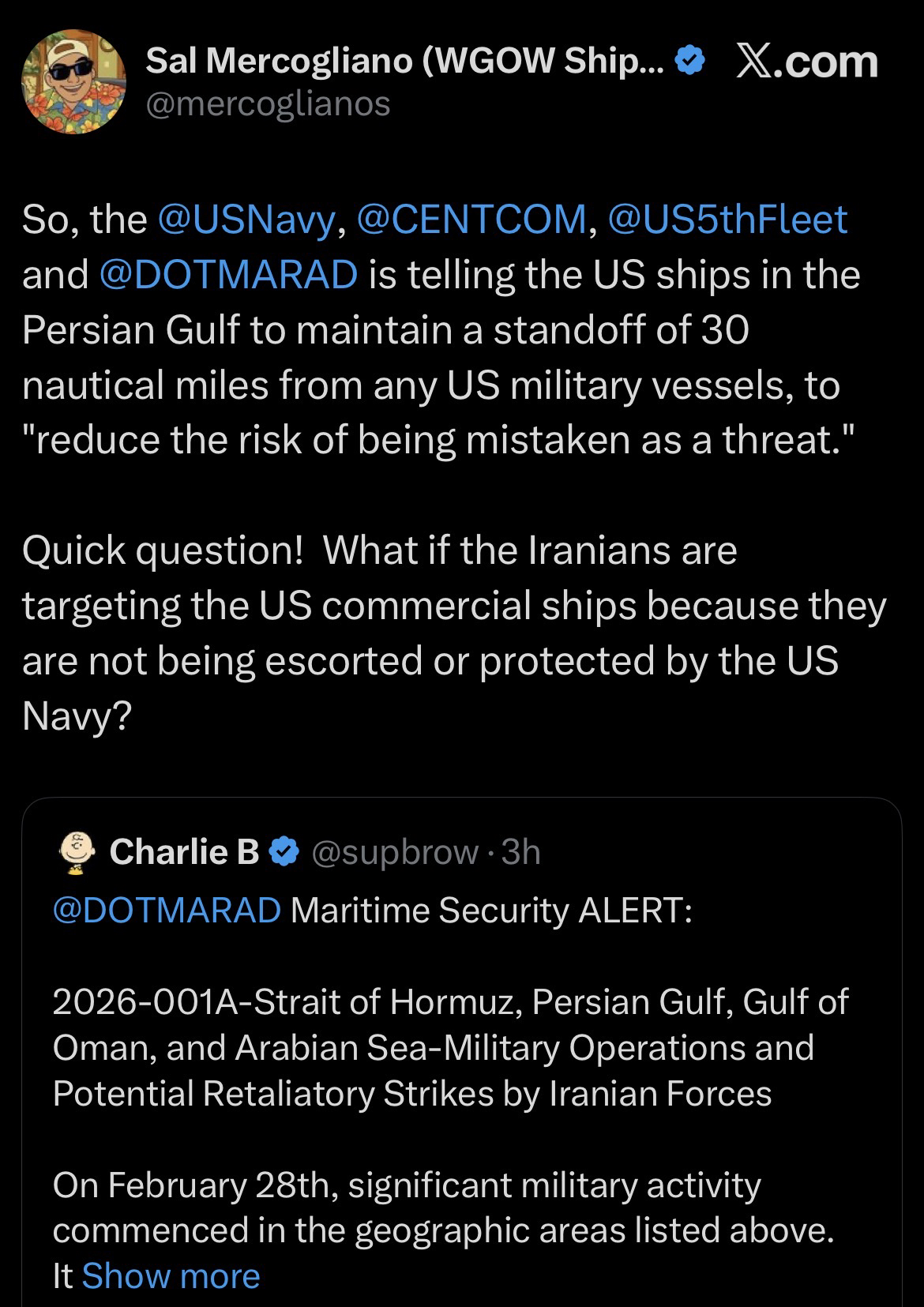This screenshot has height=1307, width=924.
Task: Open the Charlie B display name
Action: [184, 852]
